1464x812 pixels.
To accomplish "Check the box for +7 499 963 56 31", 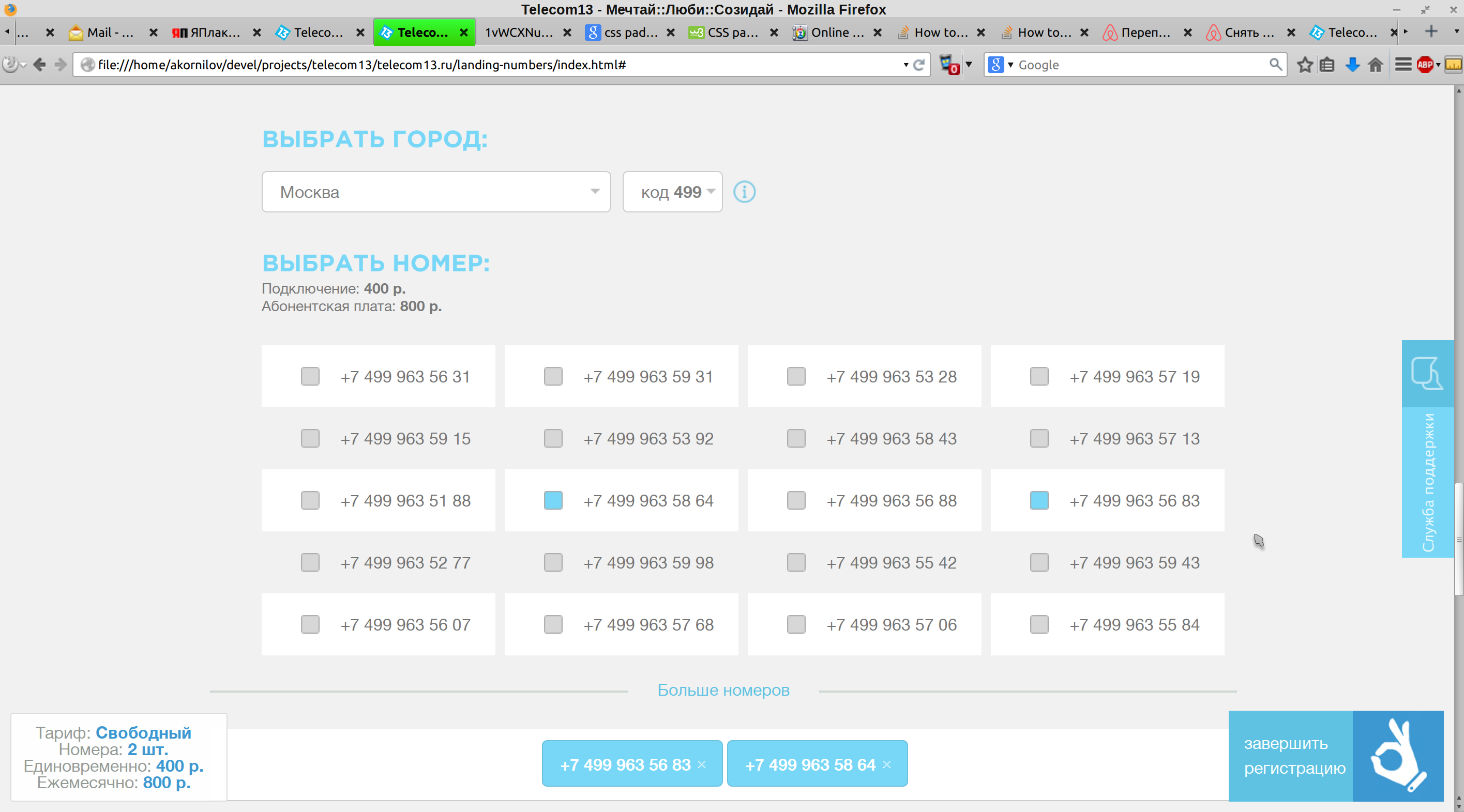I will coord(310,376).
